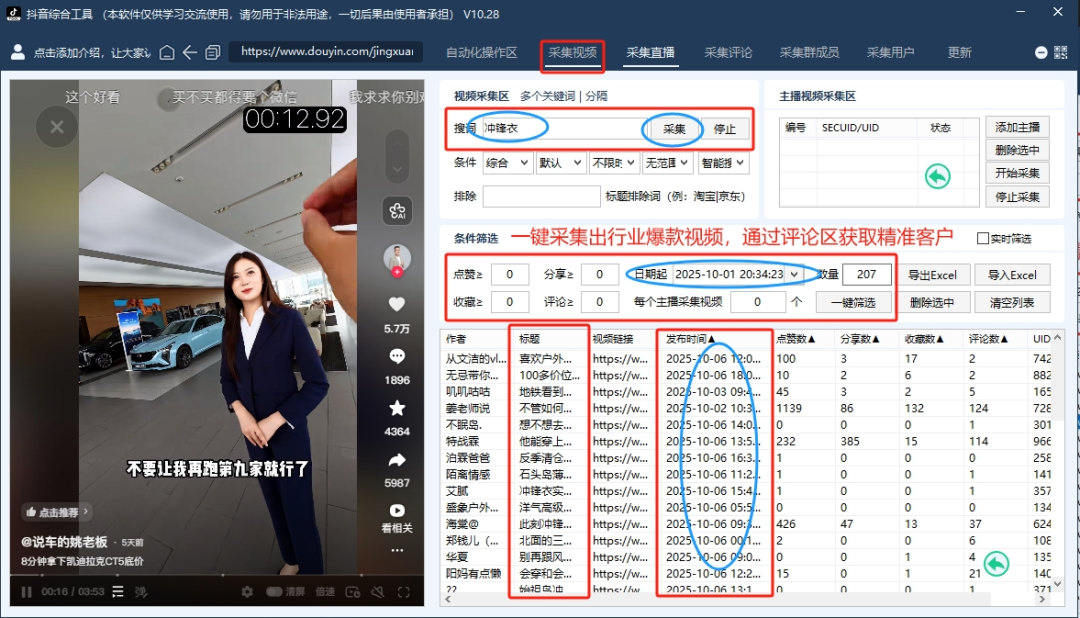Screen dimensions: 1080x618
Task: Focus the 排除 title exclusion input
Action: [x=541, y=196]
